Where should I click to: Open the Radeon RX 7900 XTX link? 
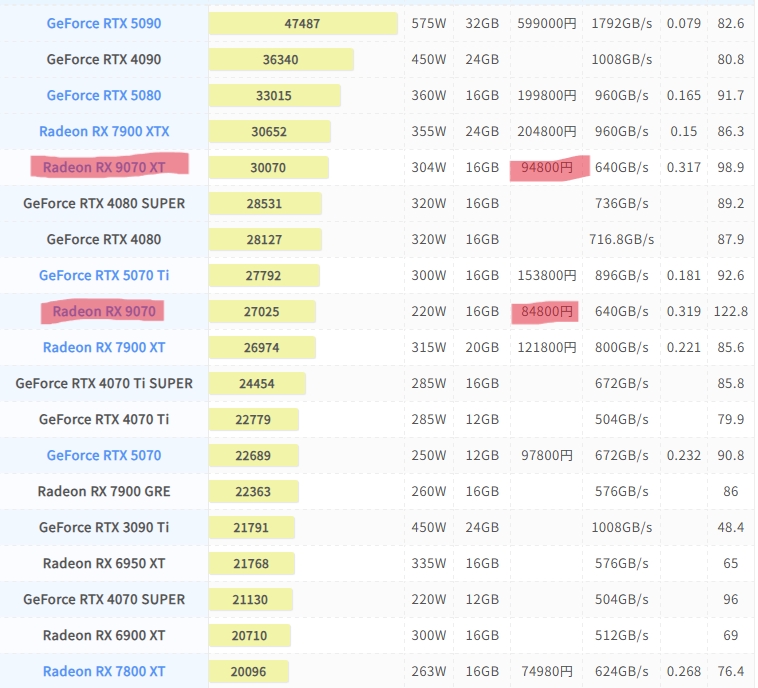pos(104,131)
